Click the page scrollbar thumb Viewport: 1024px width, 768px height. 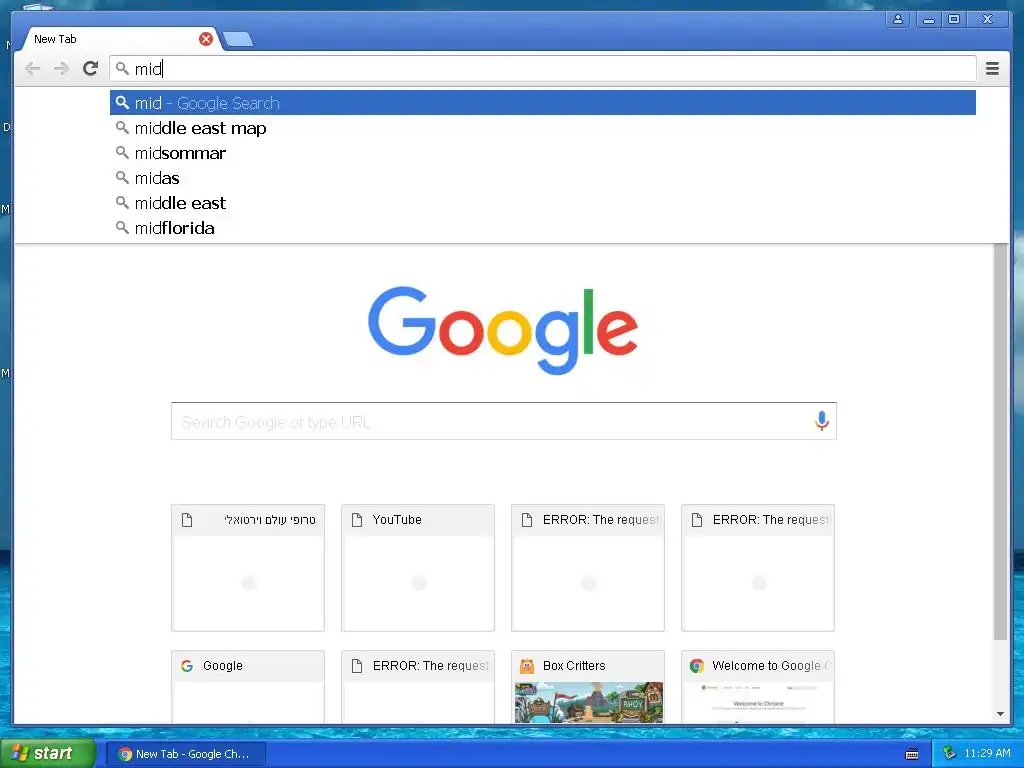point(1000,442)
